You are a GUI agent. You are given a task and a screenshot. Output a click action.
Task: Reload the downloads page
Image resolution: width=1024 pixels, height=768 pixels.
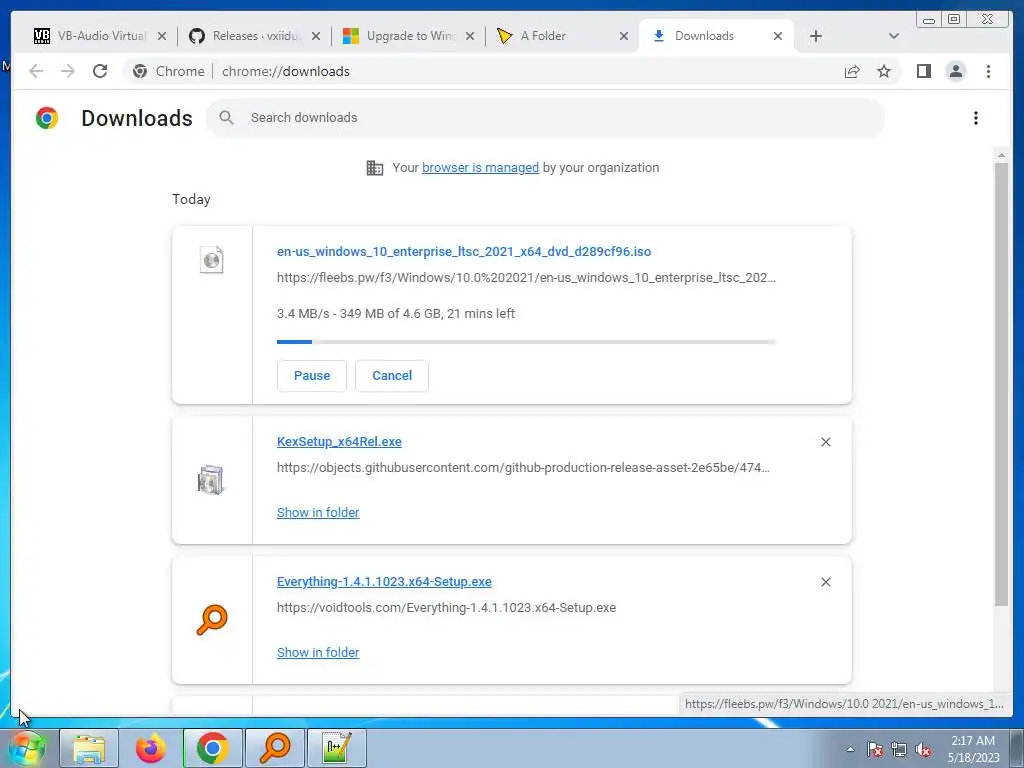click(x=100, y=71)
